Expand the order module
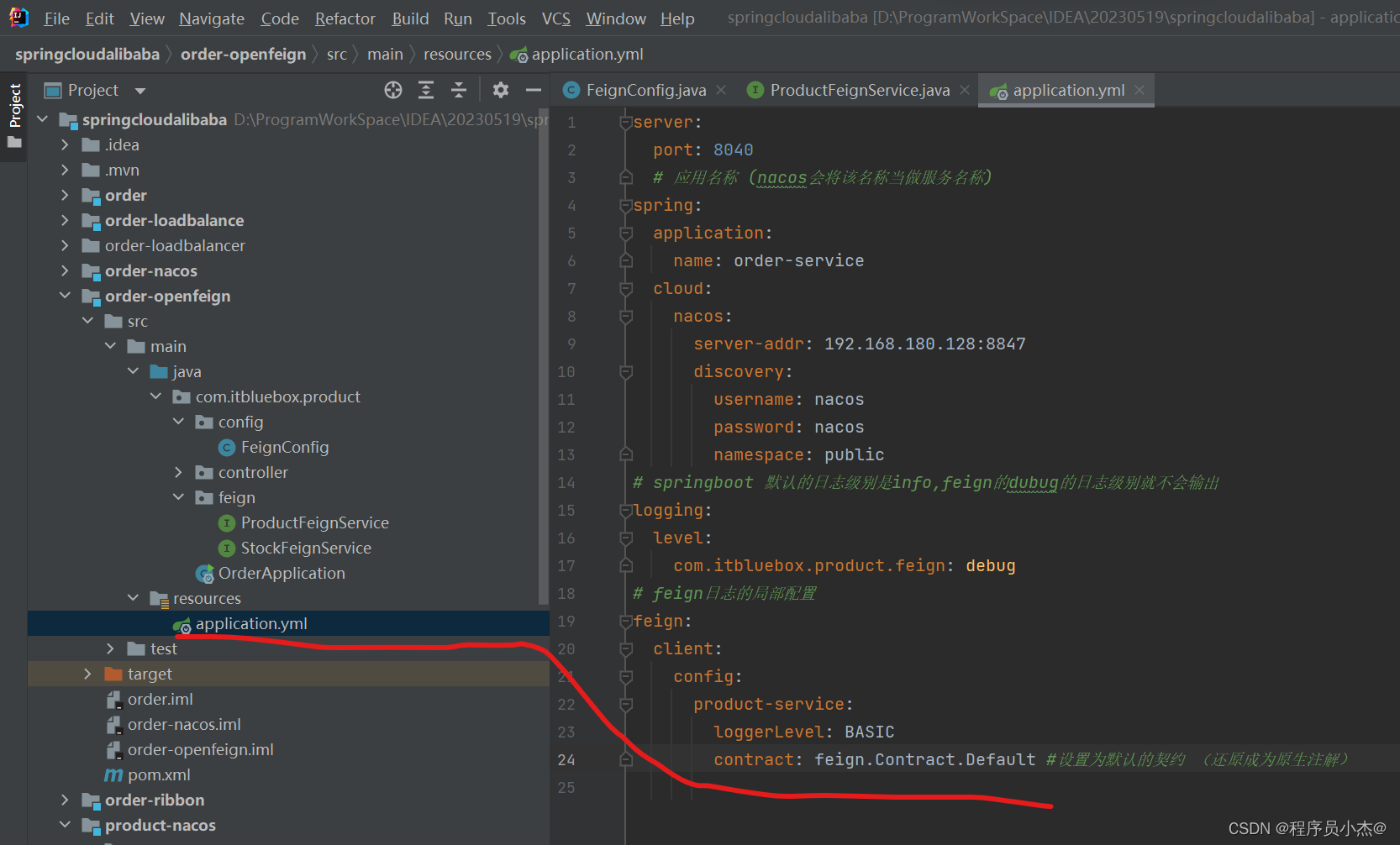1400x845 pixels. 65,195
